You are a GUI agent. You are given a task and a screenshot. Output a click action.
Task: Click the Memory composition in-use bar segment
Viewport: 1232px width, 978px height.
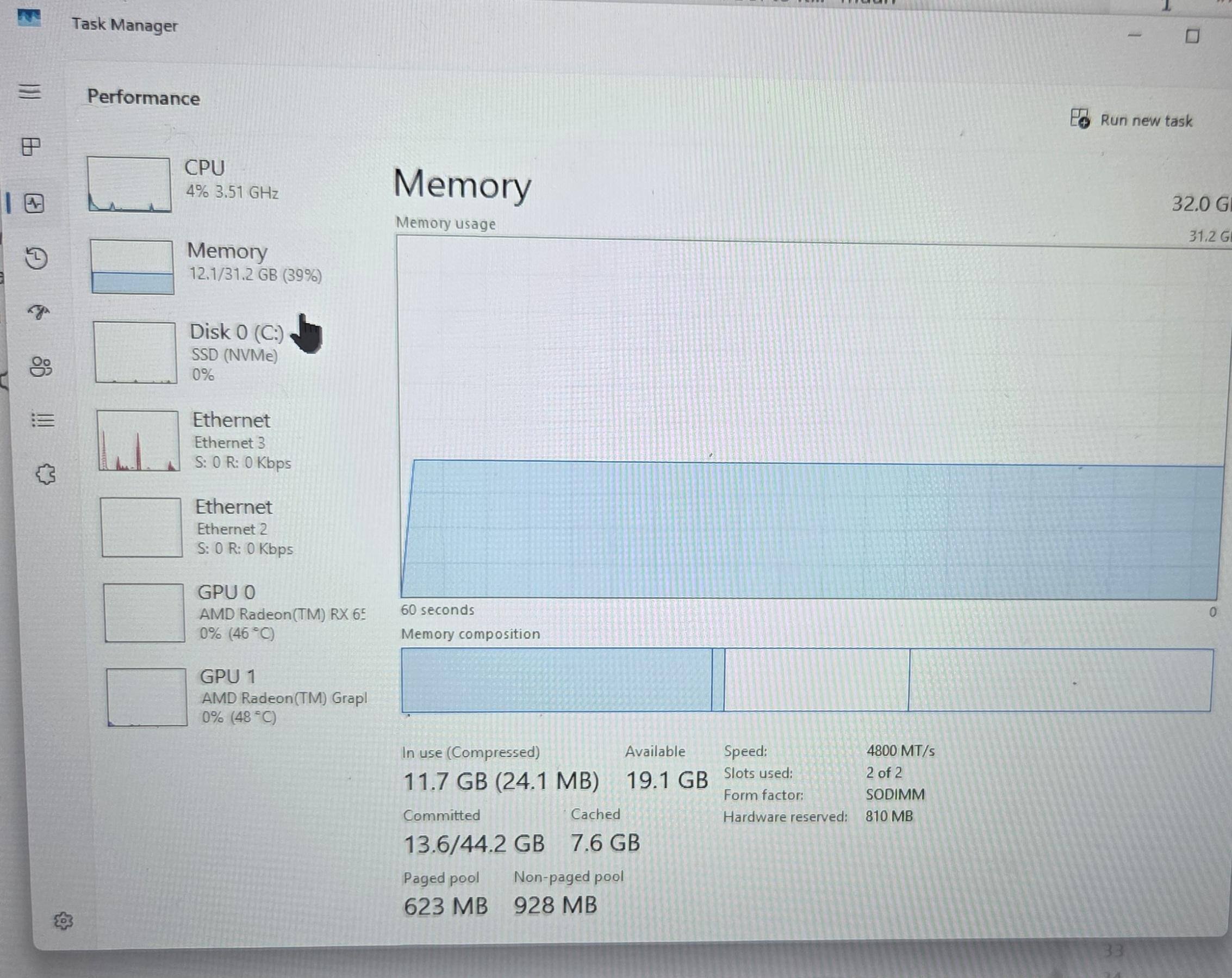click(556, 680)
